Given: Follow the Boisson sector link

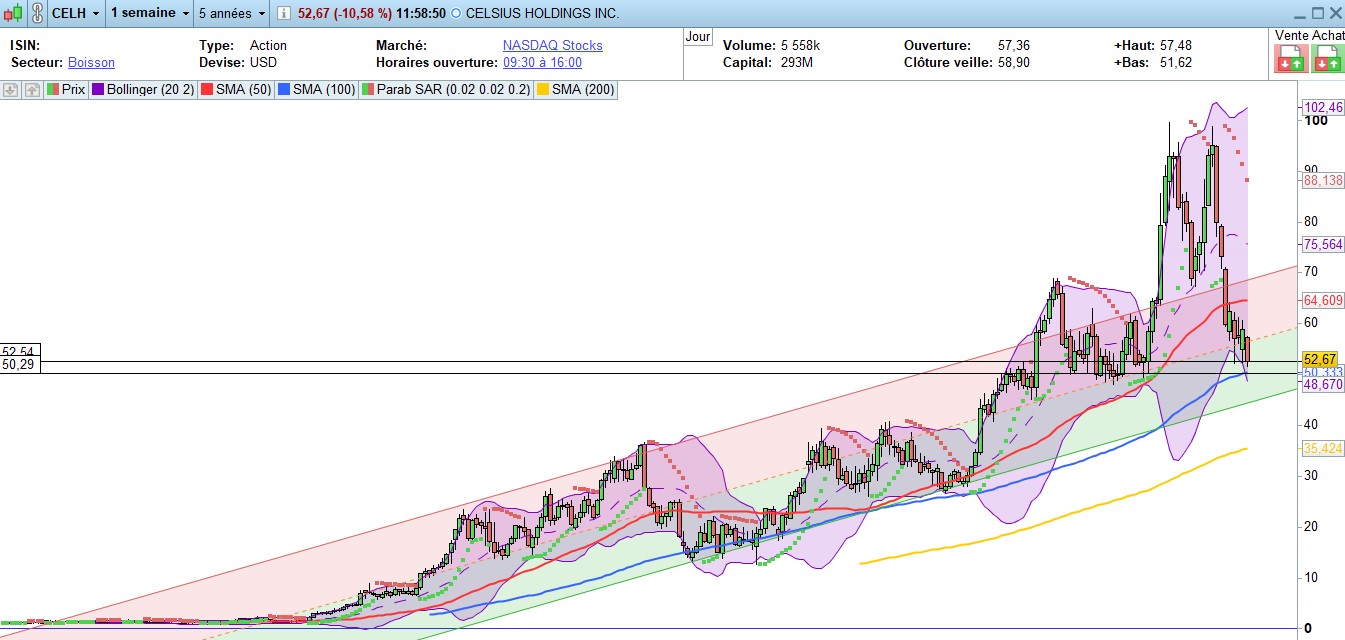Looking at the screenshot, I should click(91, 62).
